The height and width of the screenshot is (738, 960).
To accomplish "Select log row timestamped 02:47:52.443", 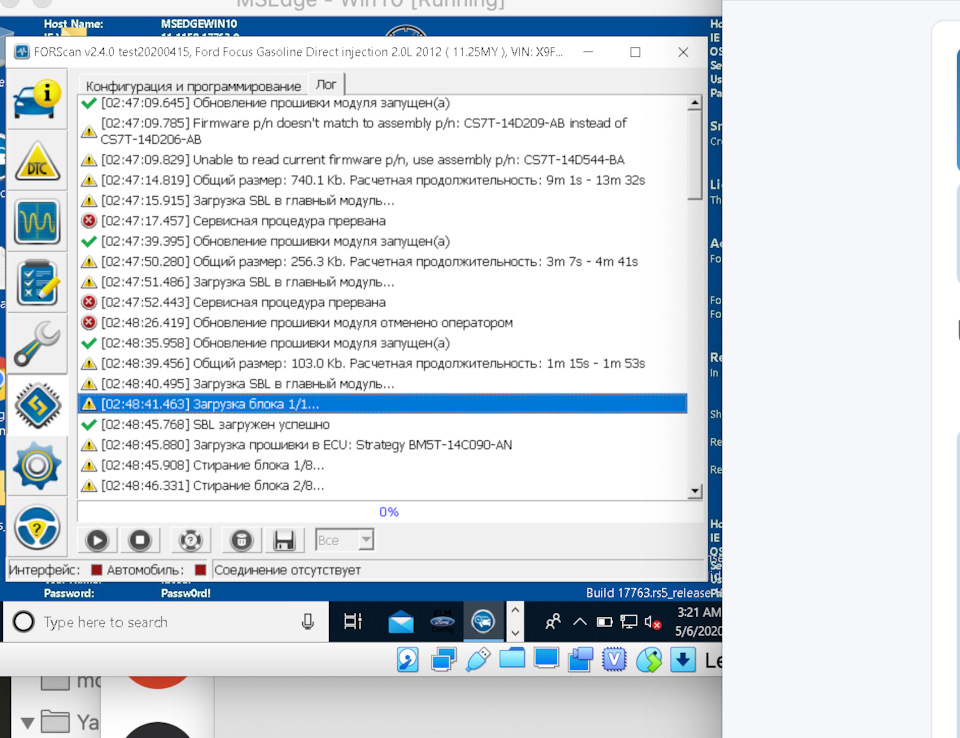I will 383,302.
